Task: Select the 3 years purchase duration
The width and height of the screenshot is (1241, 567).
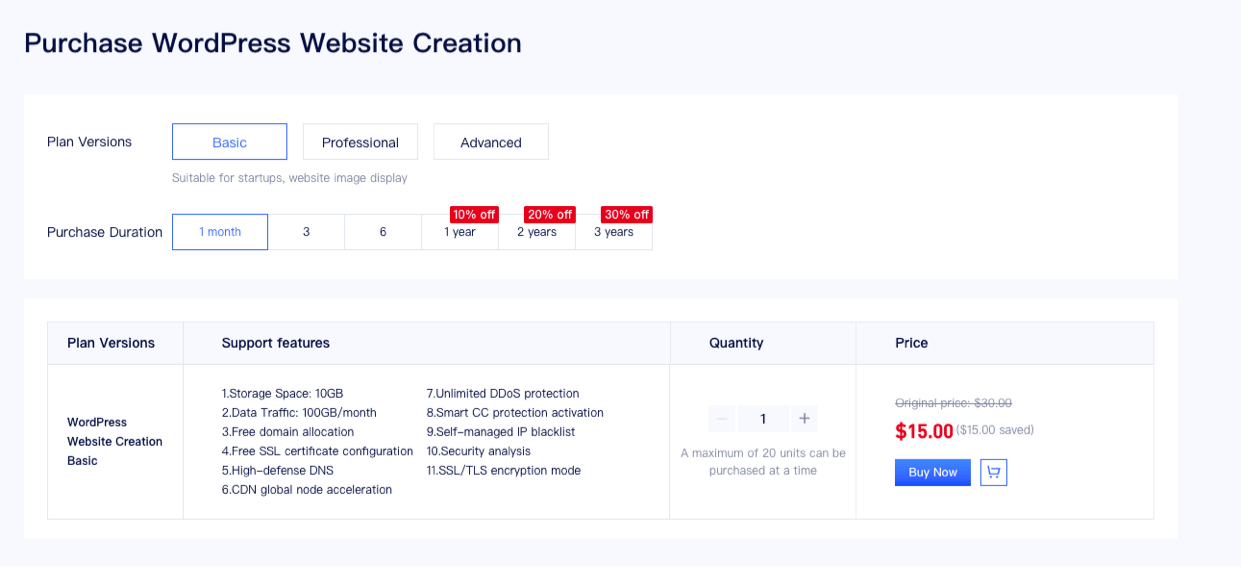Action: tap(614, 233)
